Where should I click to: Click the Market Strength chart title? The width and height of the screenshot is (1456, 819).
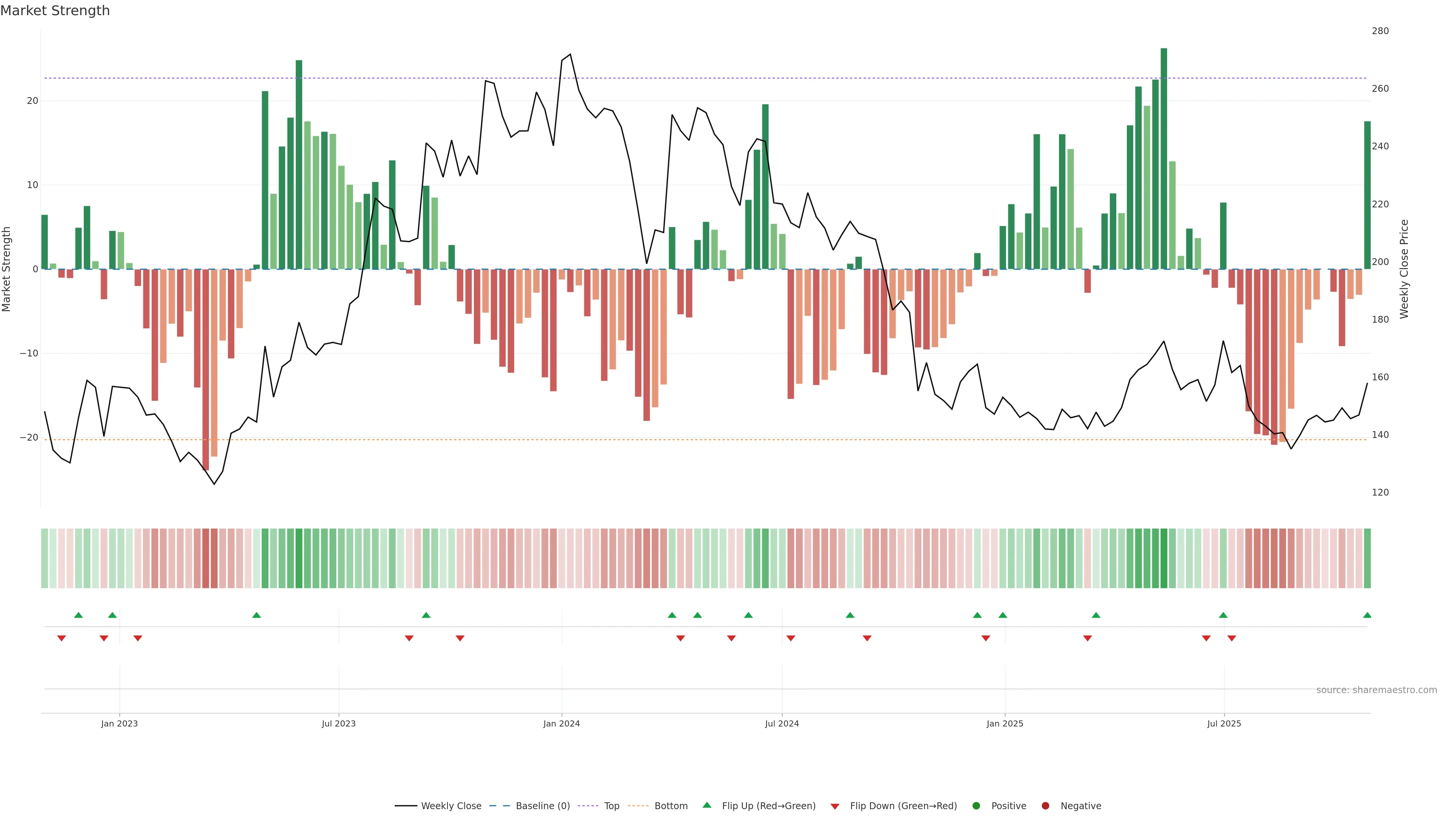point(55,11)
